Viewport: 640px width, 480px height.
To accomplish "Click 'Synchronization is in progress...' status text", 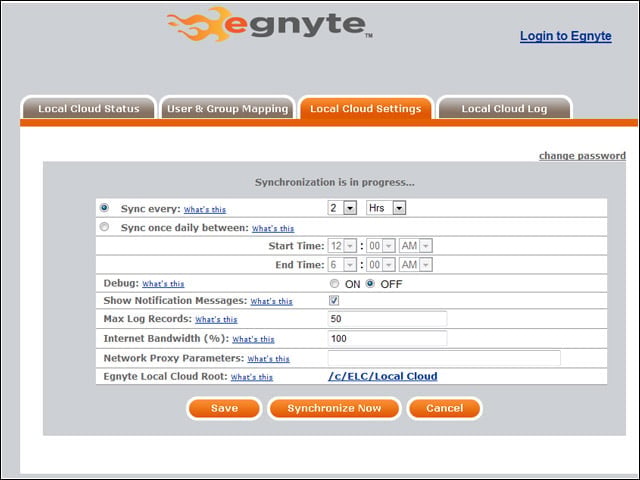I will pos(335,182).
